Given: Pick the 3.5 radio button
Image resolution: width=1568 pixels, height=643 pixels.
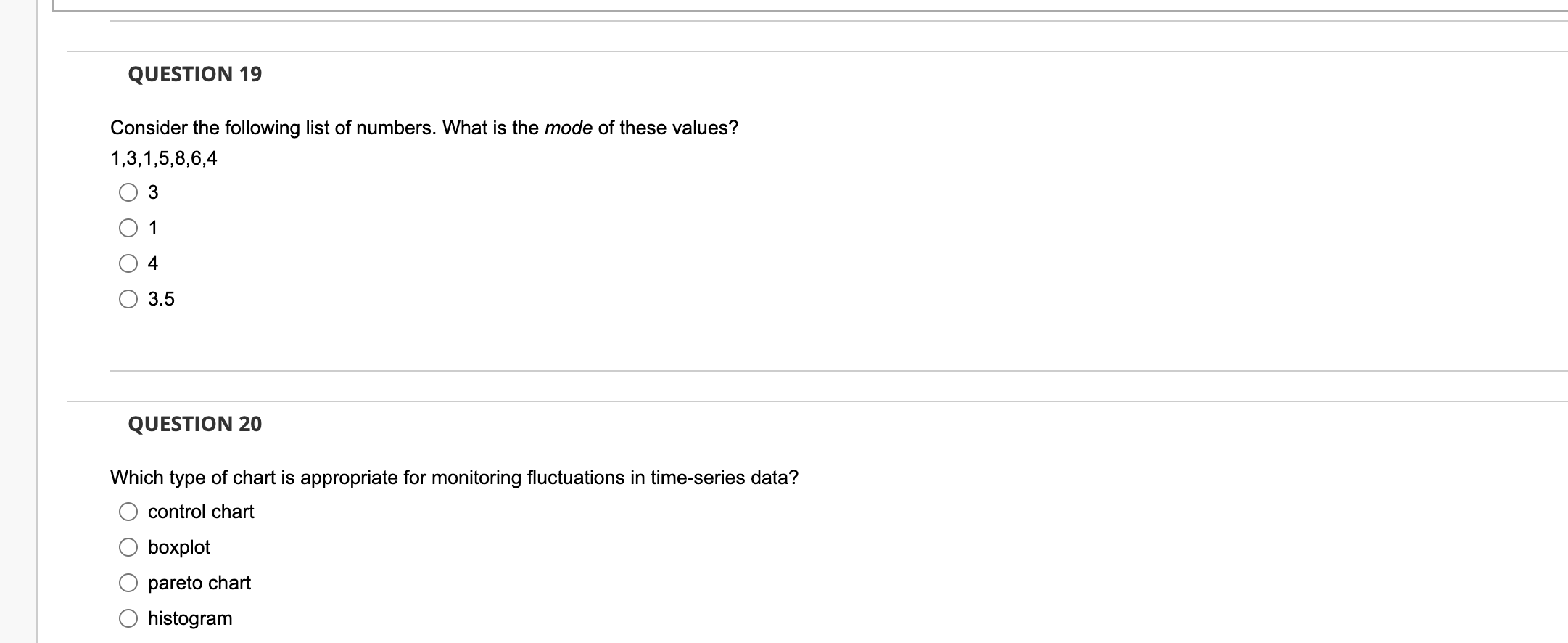Looking at the screenshot, I should click(x=128, y=299).
